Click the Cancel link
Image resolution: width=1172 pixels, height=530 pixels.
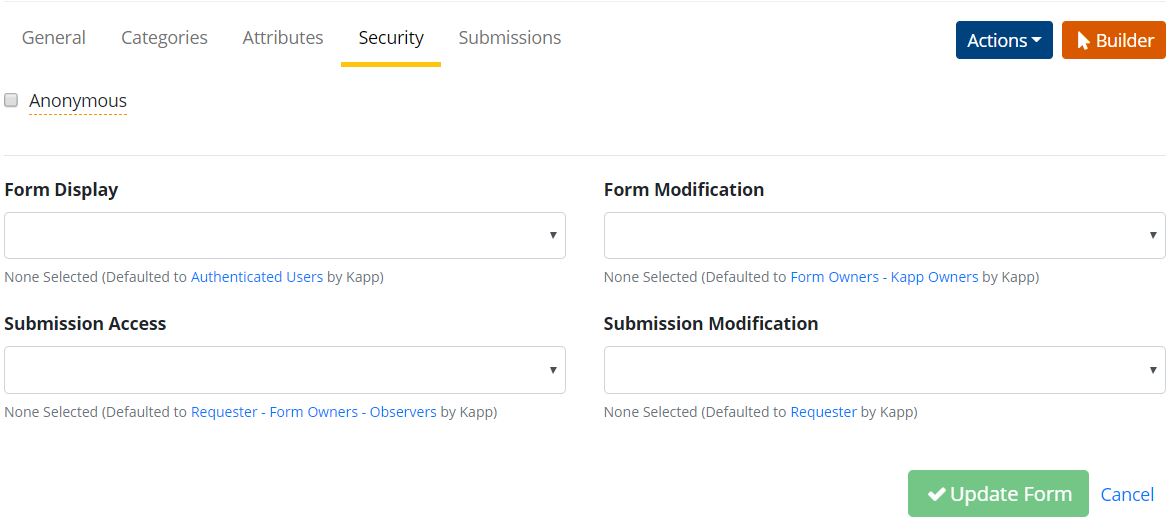(x=1127, y=494)
